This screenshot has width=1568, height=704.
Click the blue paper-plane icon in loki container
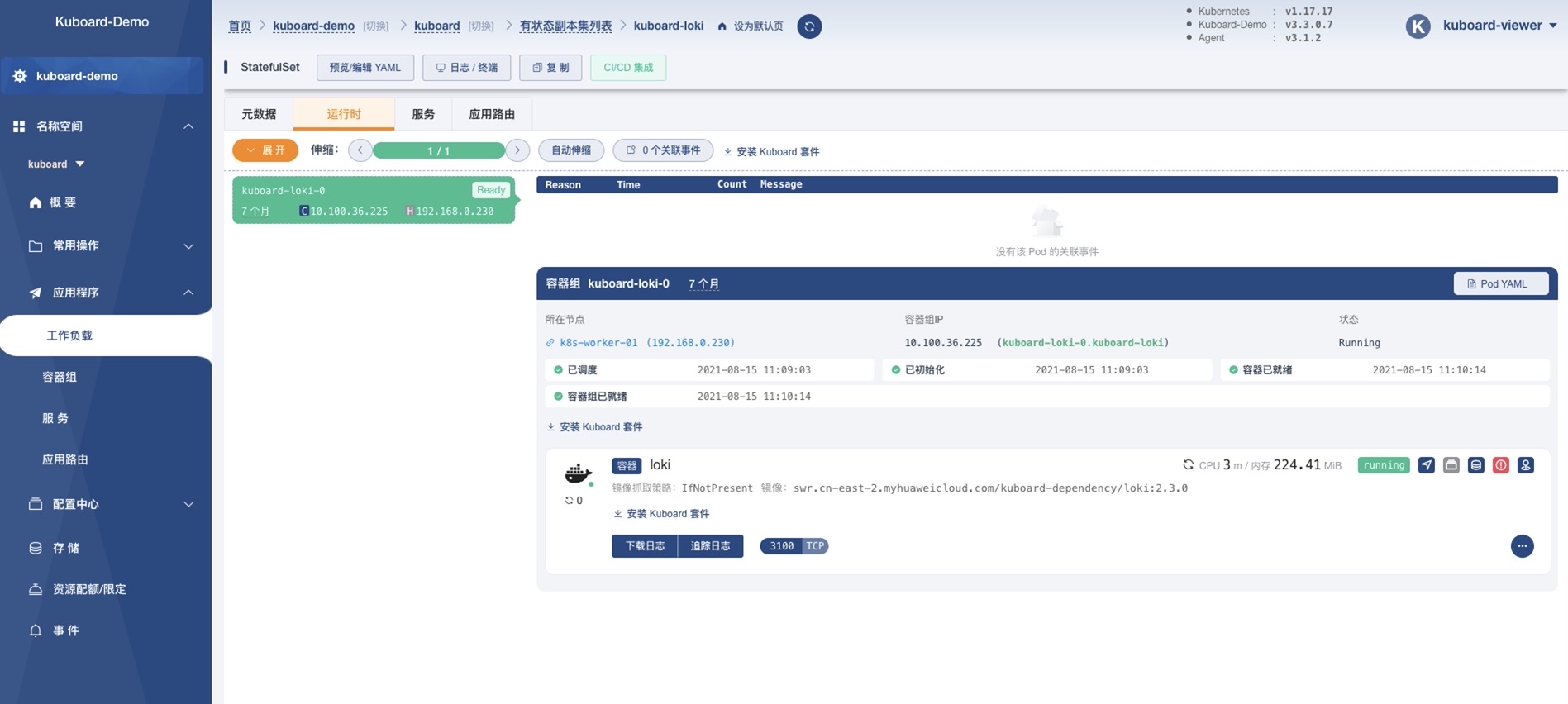[x=1426, y=465]
